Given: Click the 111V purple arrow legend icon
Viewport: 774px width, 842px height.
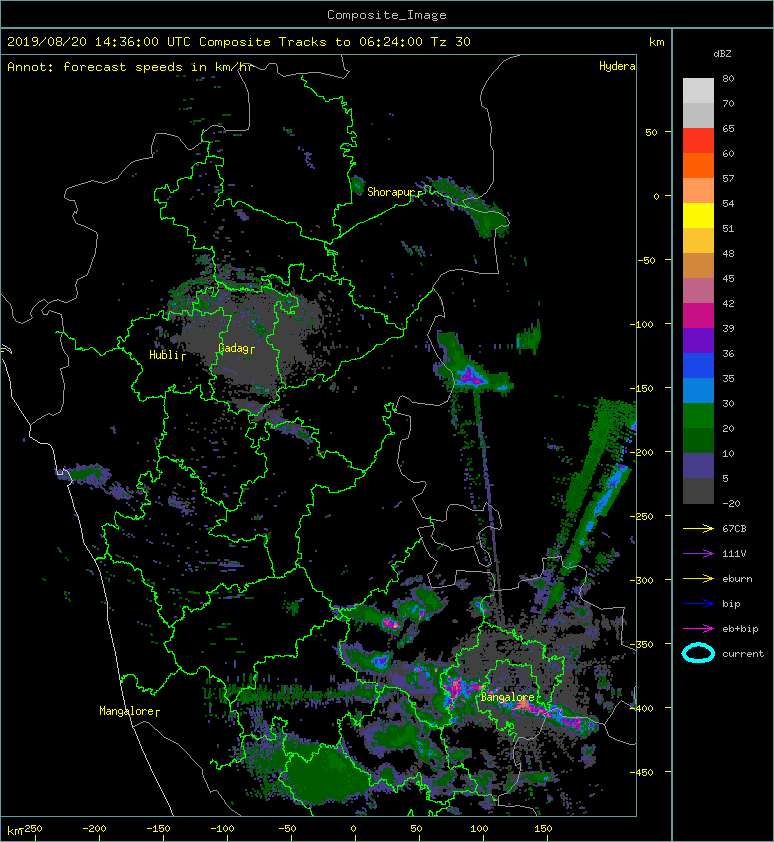Looking at the screenshot, I should pos(698,554).
